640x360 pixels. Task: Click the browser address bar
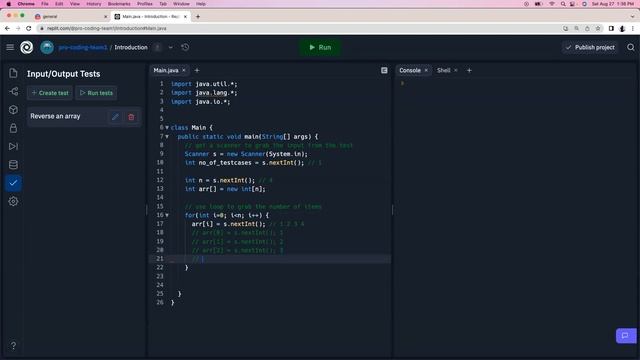(302, 28)
